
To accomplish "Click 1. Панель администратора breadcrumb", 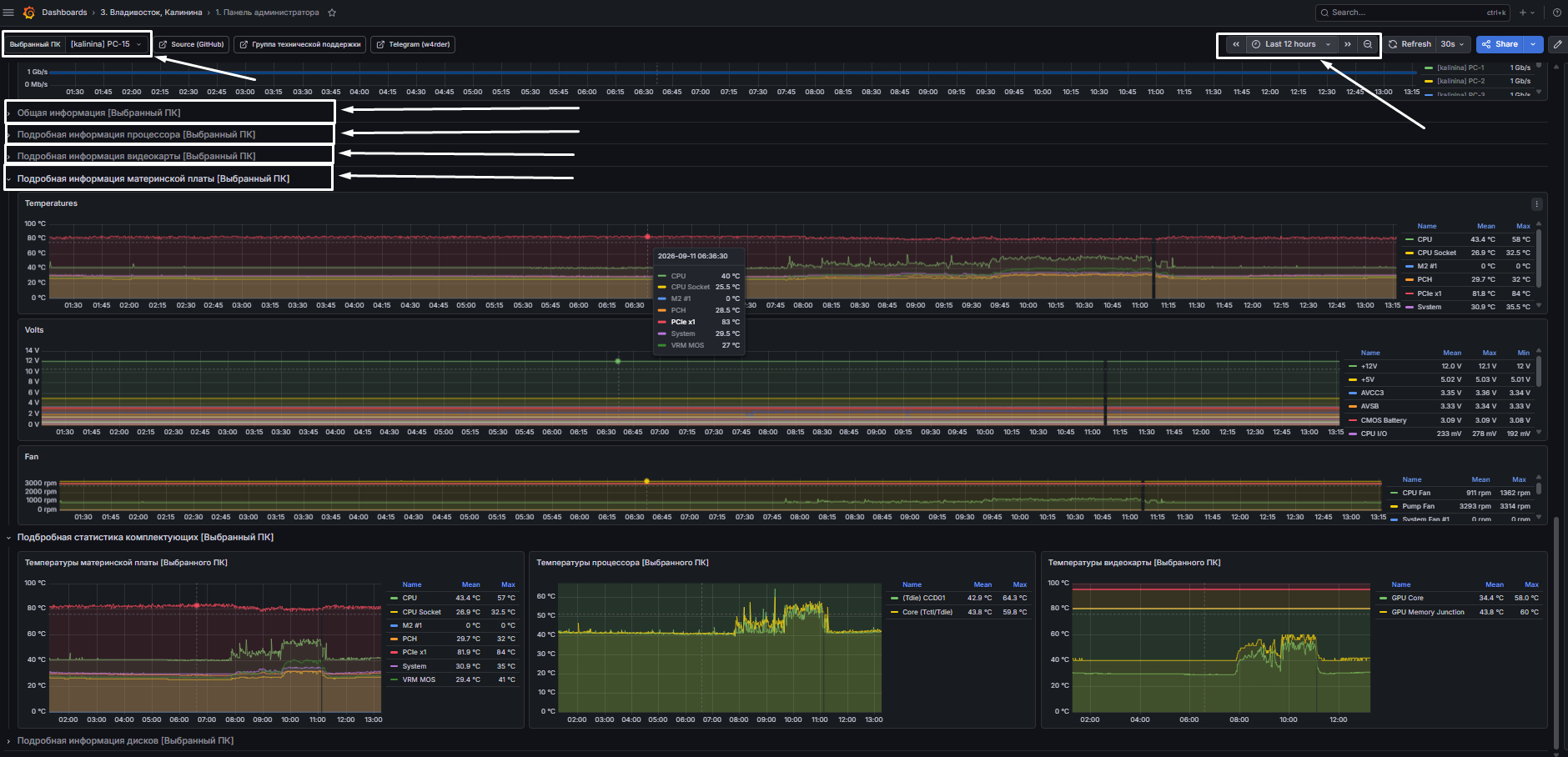I will point(267,13).
